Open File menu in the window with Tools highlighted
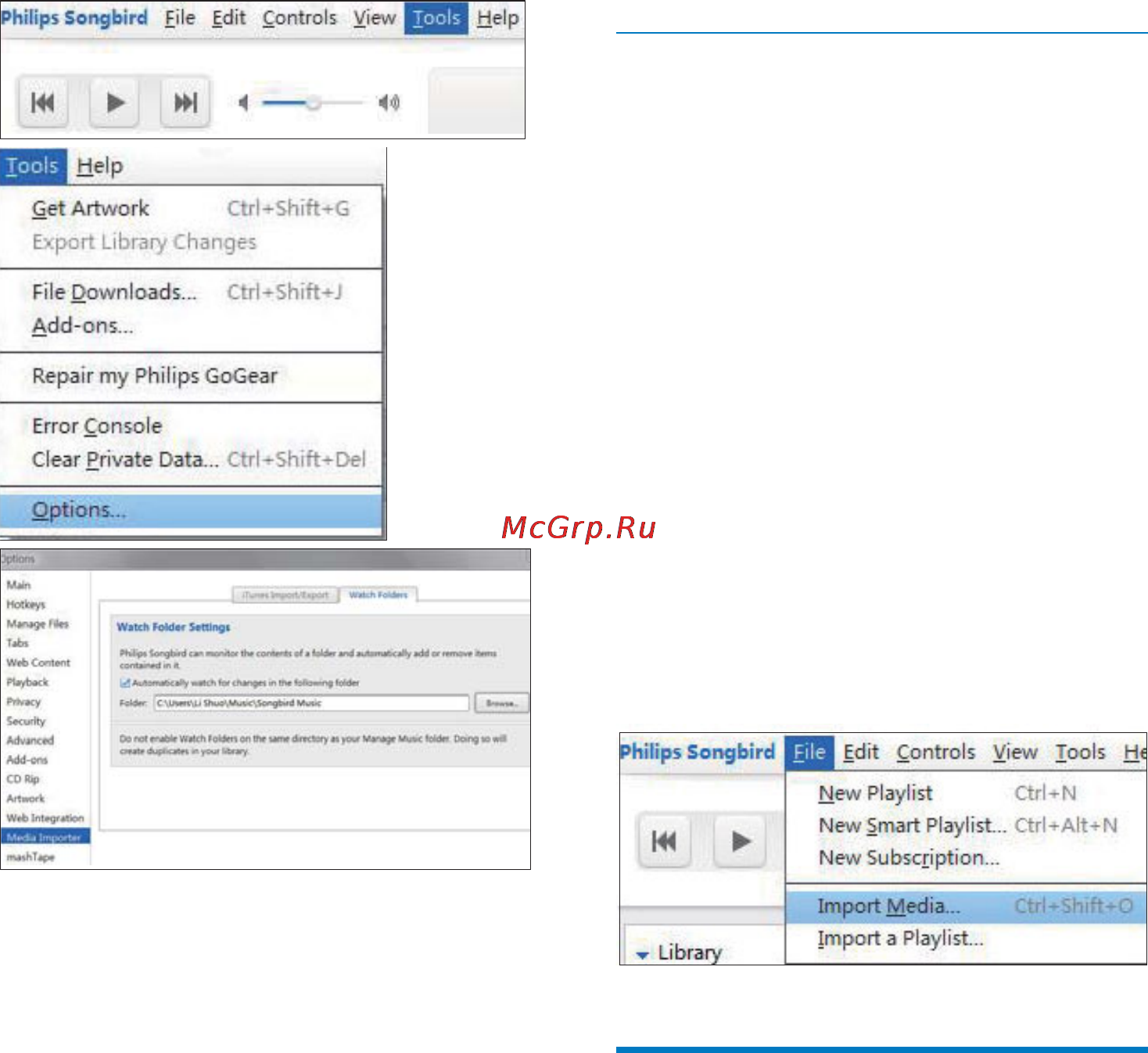The height and width of the screenshot is (1053, 1148). (180, 17)
